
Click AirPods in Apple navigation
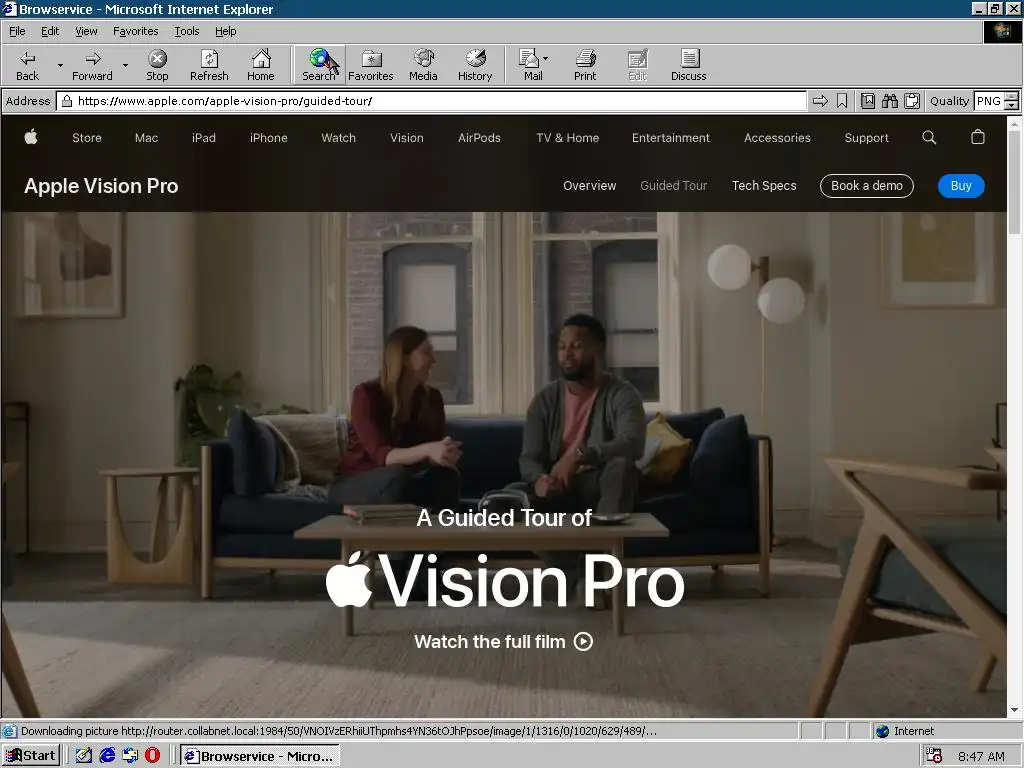(479, 138)
